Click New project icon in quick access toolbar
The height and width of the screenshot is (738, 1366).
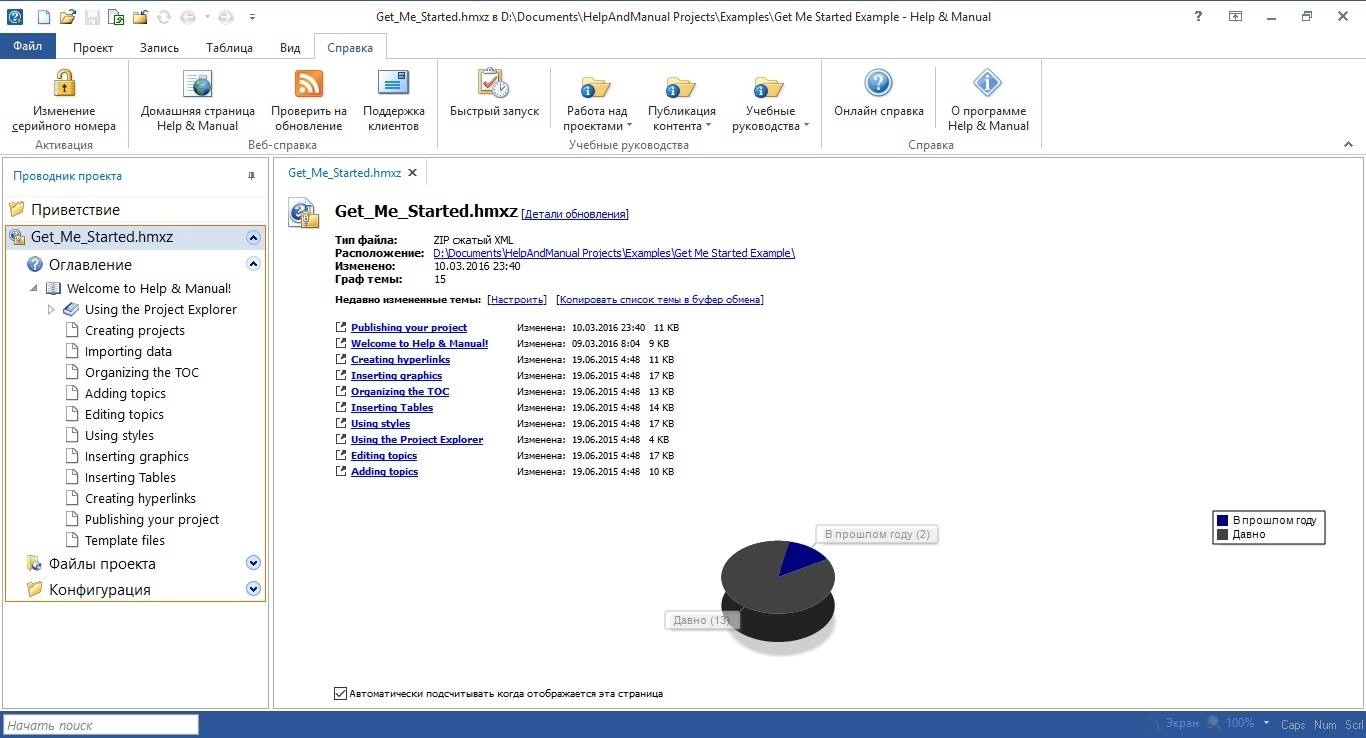(43, 17)
